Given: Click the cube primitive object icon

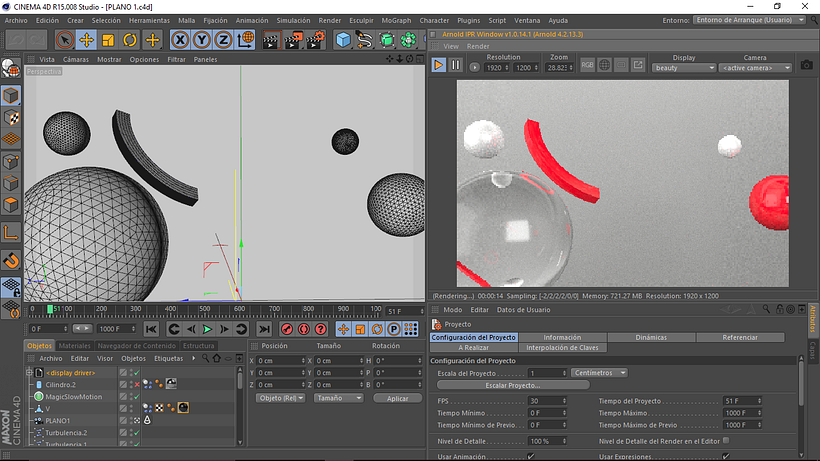Looking at the screenshot, I should (x=343, y=40).
